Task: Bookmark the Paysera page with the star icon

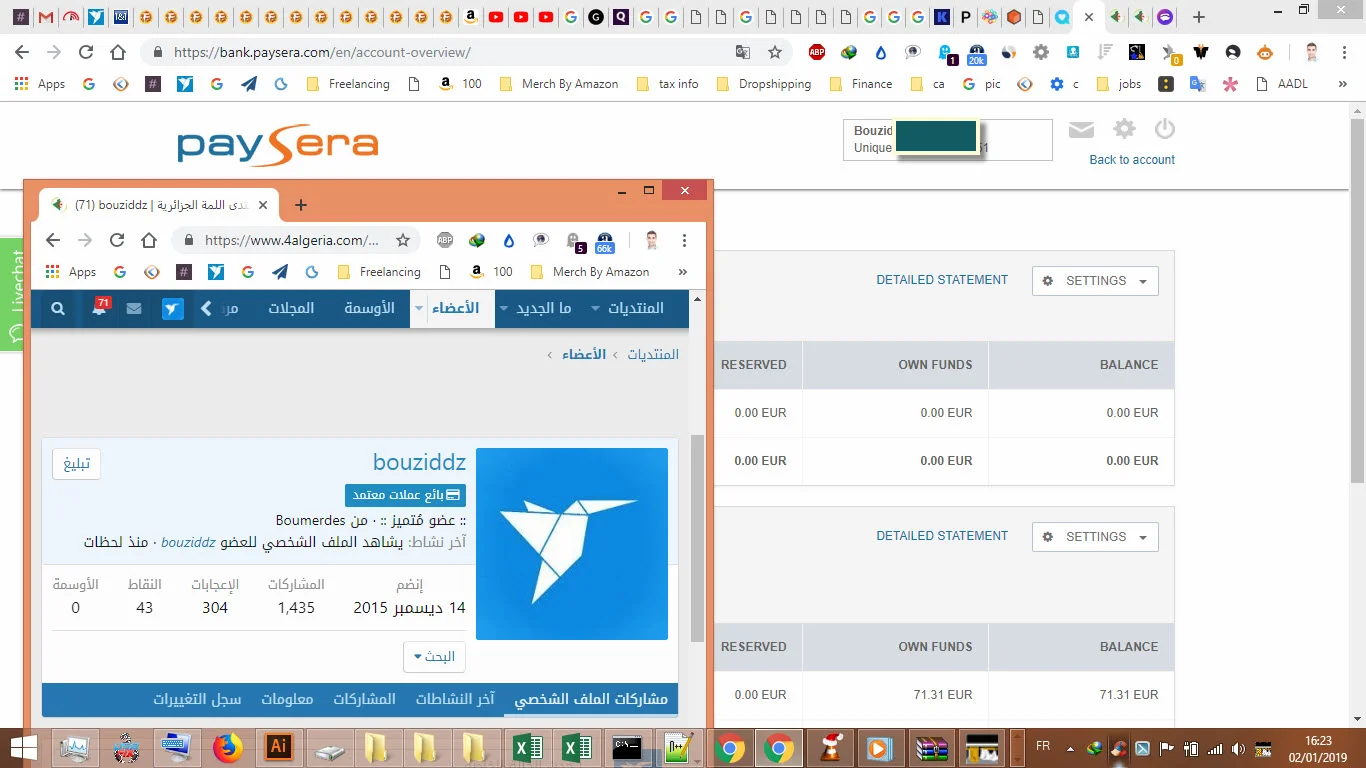Action: [x=774, y=52]
